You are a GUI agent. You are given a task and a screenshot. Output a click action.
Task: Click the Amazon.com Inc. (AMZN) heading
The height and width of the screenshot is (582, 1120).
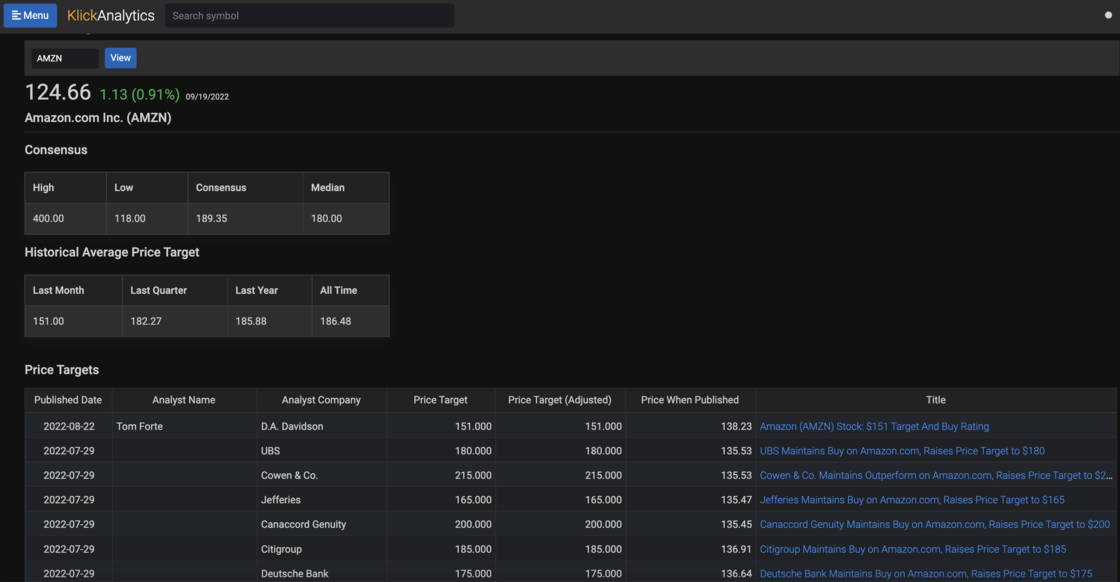click(98, 118)
